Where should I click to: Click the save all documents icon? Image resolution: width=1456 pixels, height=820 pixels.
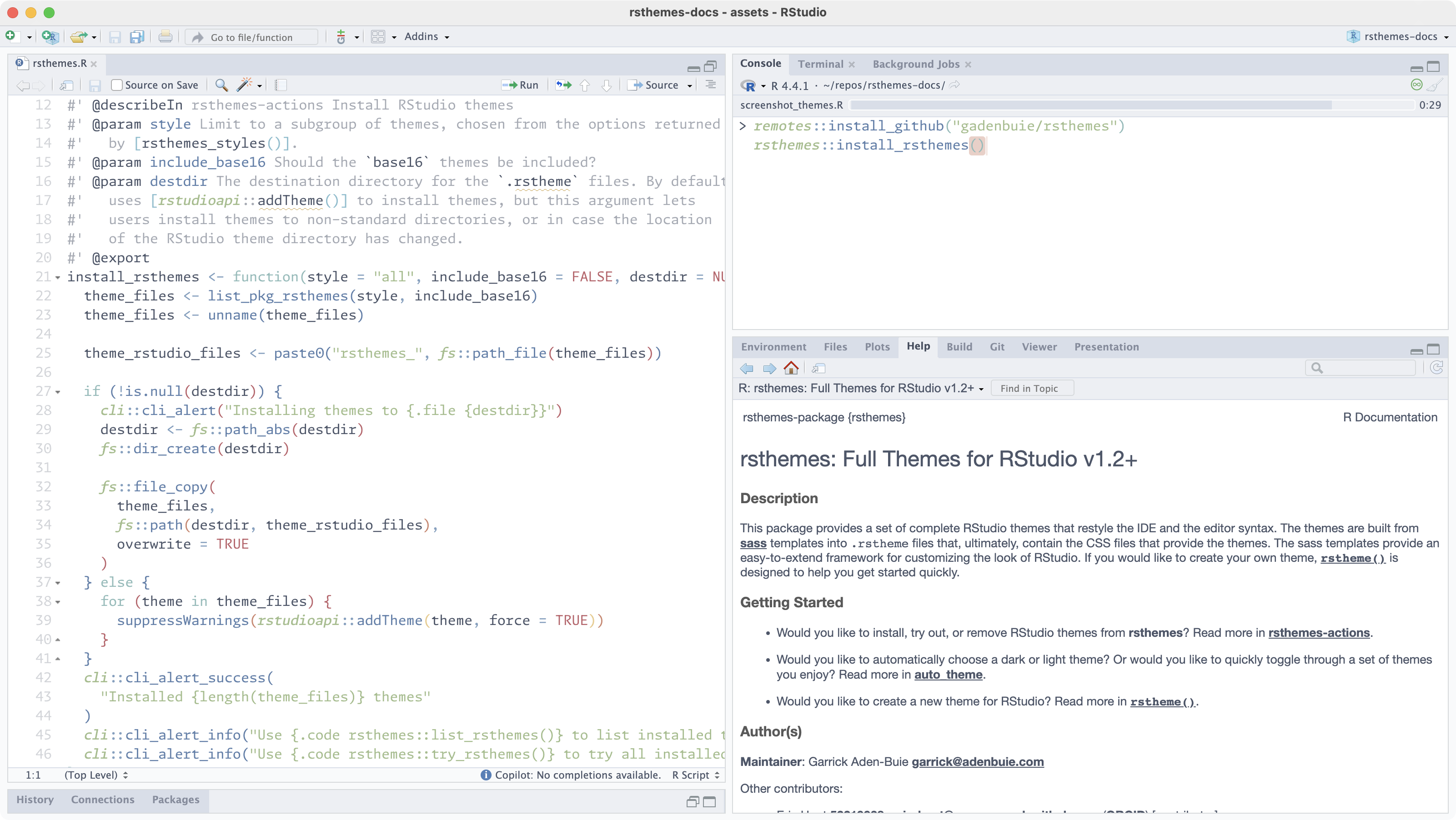[x=137, y=37]
